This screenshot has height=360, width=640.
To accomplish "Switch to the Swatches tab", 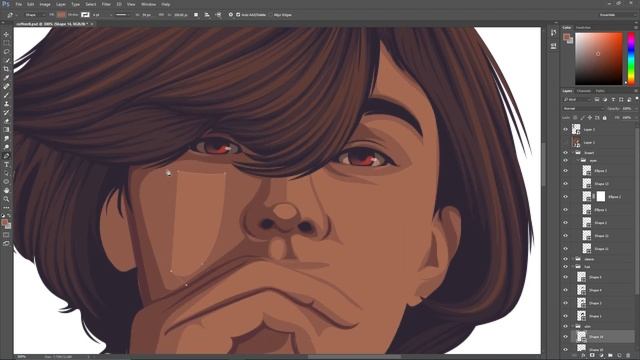I will point(583,27).
